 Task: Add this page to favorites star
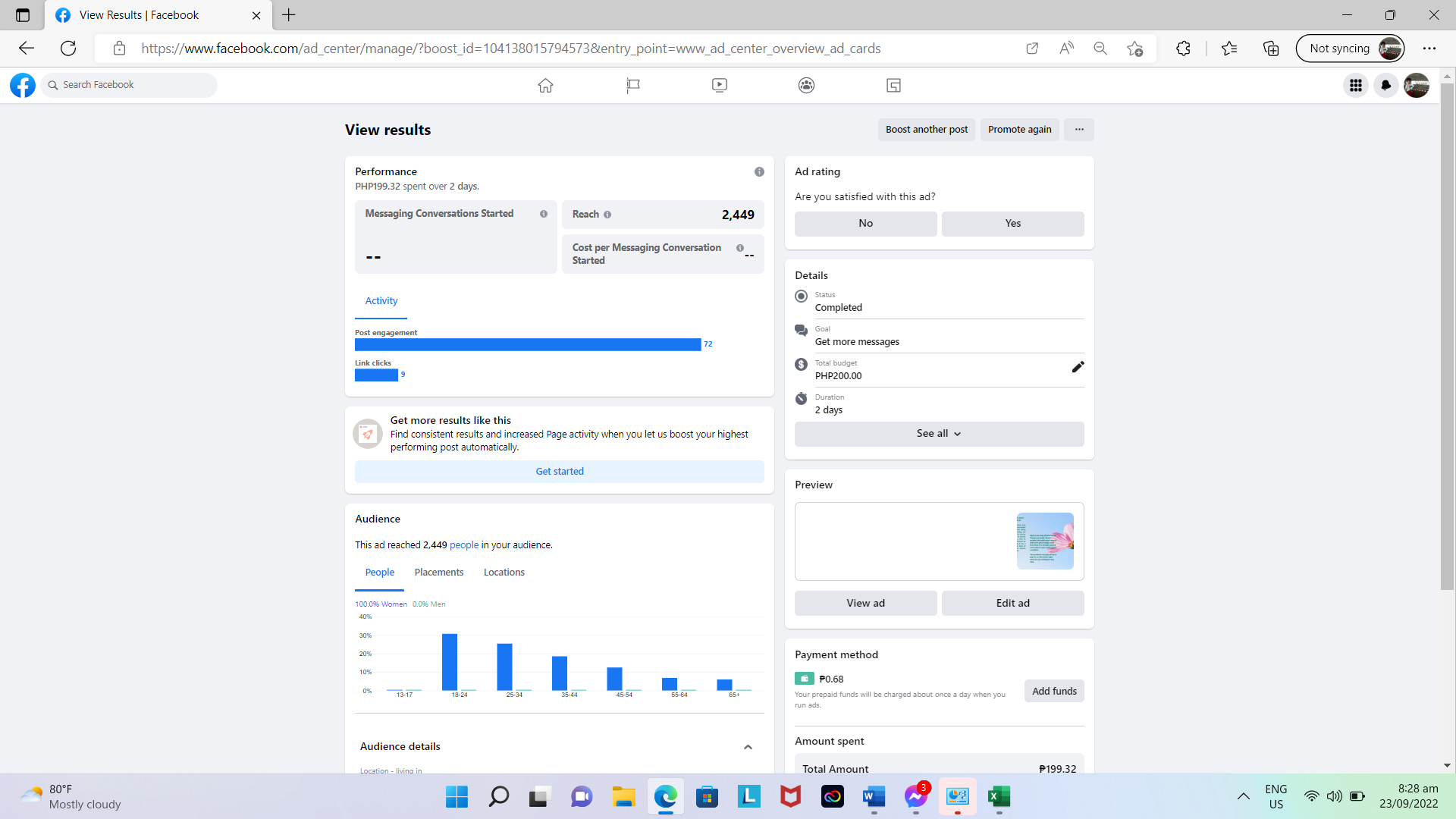point(1134,49)
